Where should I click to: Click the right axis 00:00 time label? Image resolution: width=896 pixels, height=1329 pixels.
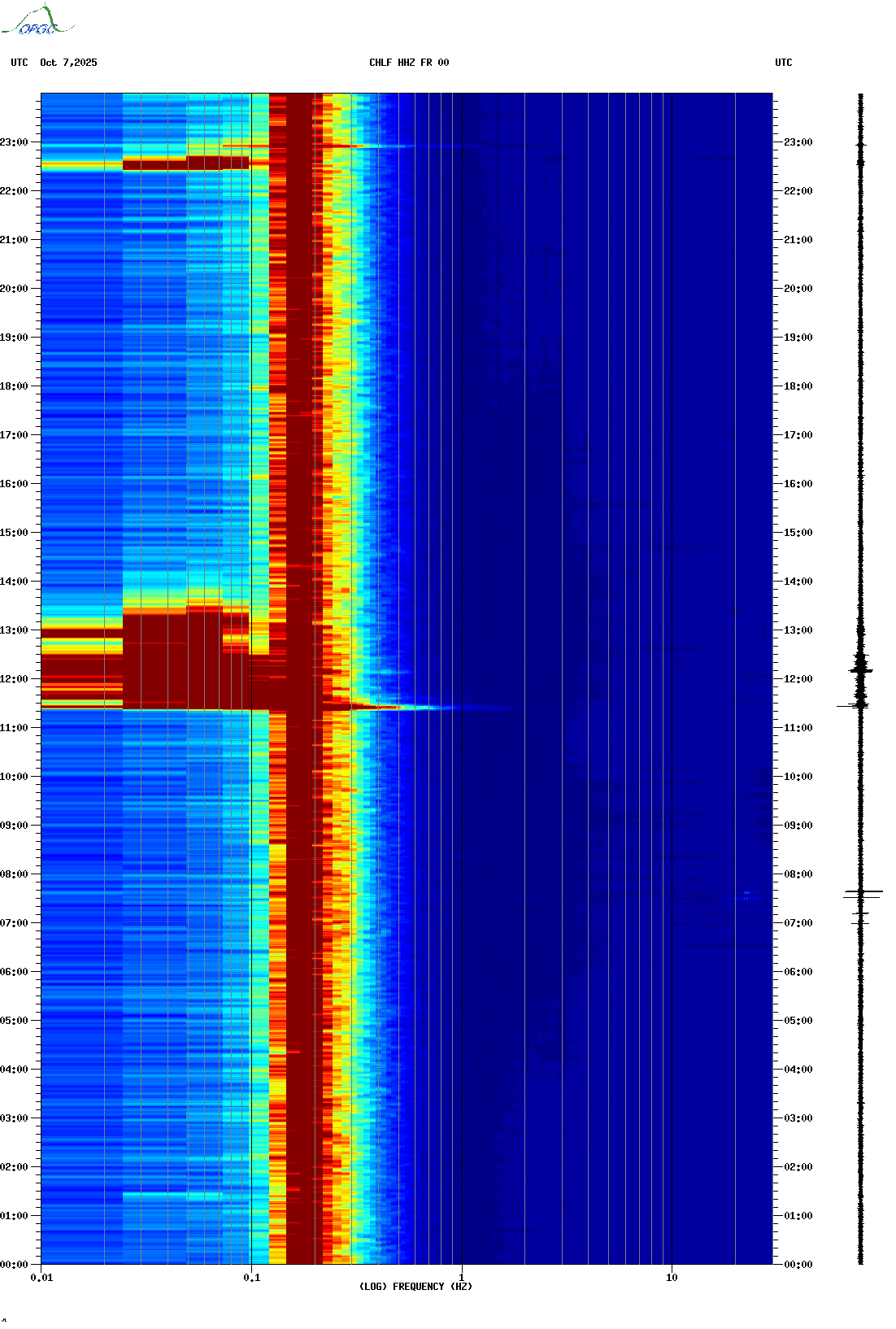pyautogui.click(x=798, y=1265)
